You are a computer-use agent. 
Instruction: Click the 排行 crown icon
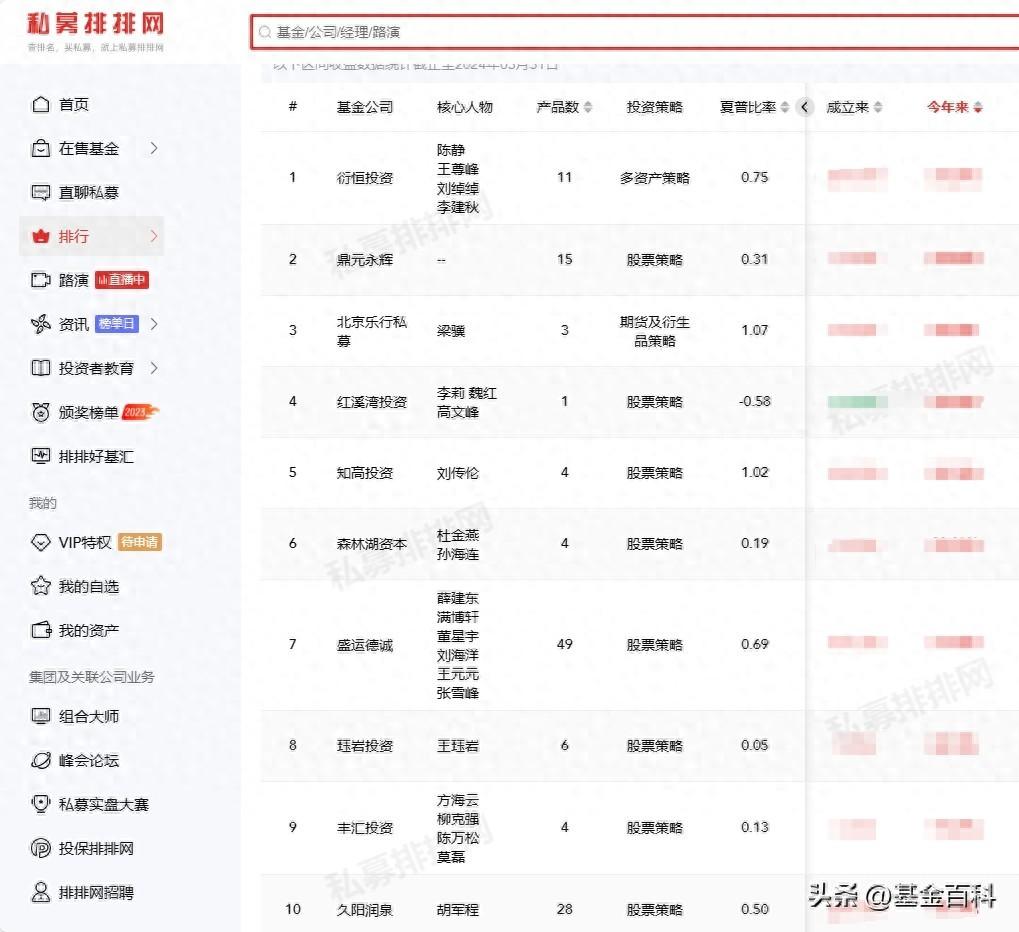(40, 236)
